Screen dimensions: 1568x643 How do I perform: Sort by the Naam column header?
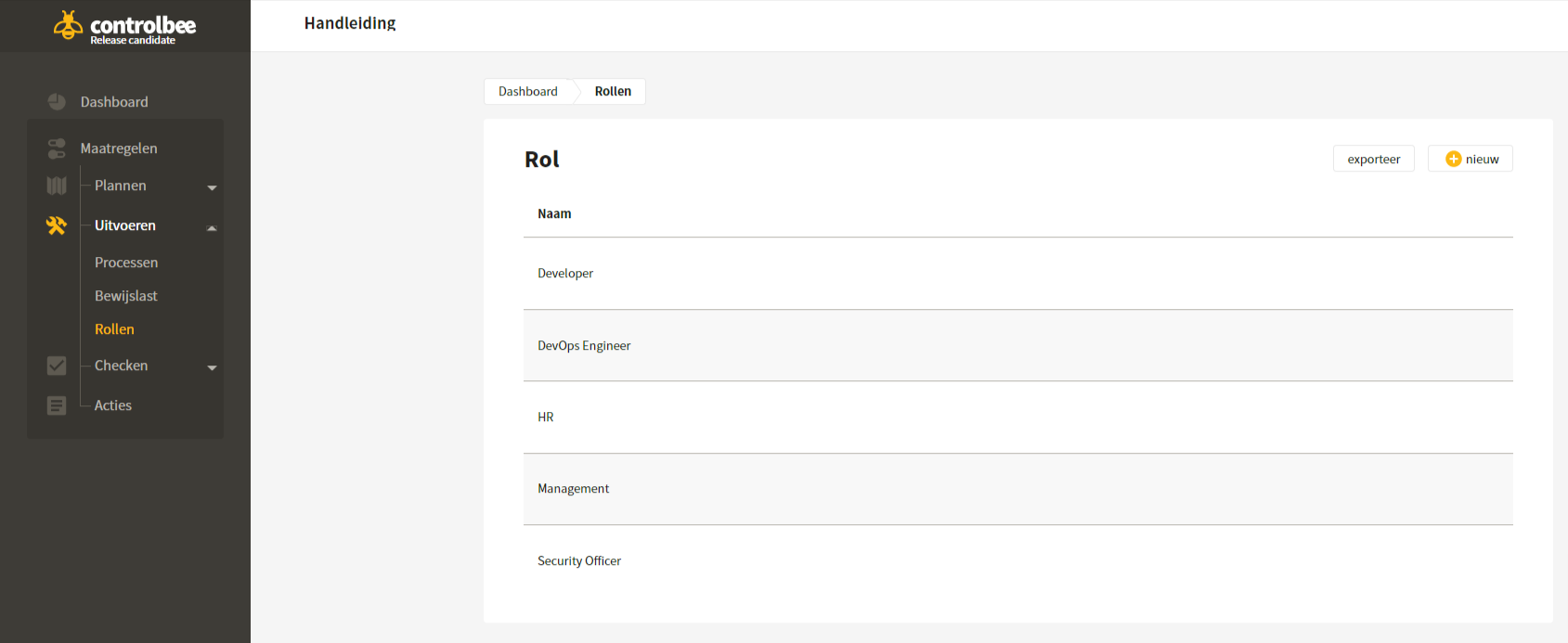pyautogui.click(x=554, y=213)
